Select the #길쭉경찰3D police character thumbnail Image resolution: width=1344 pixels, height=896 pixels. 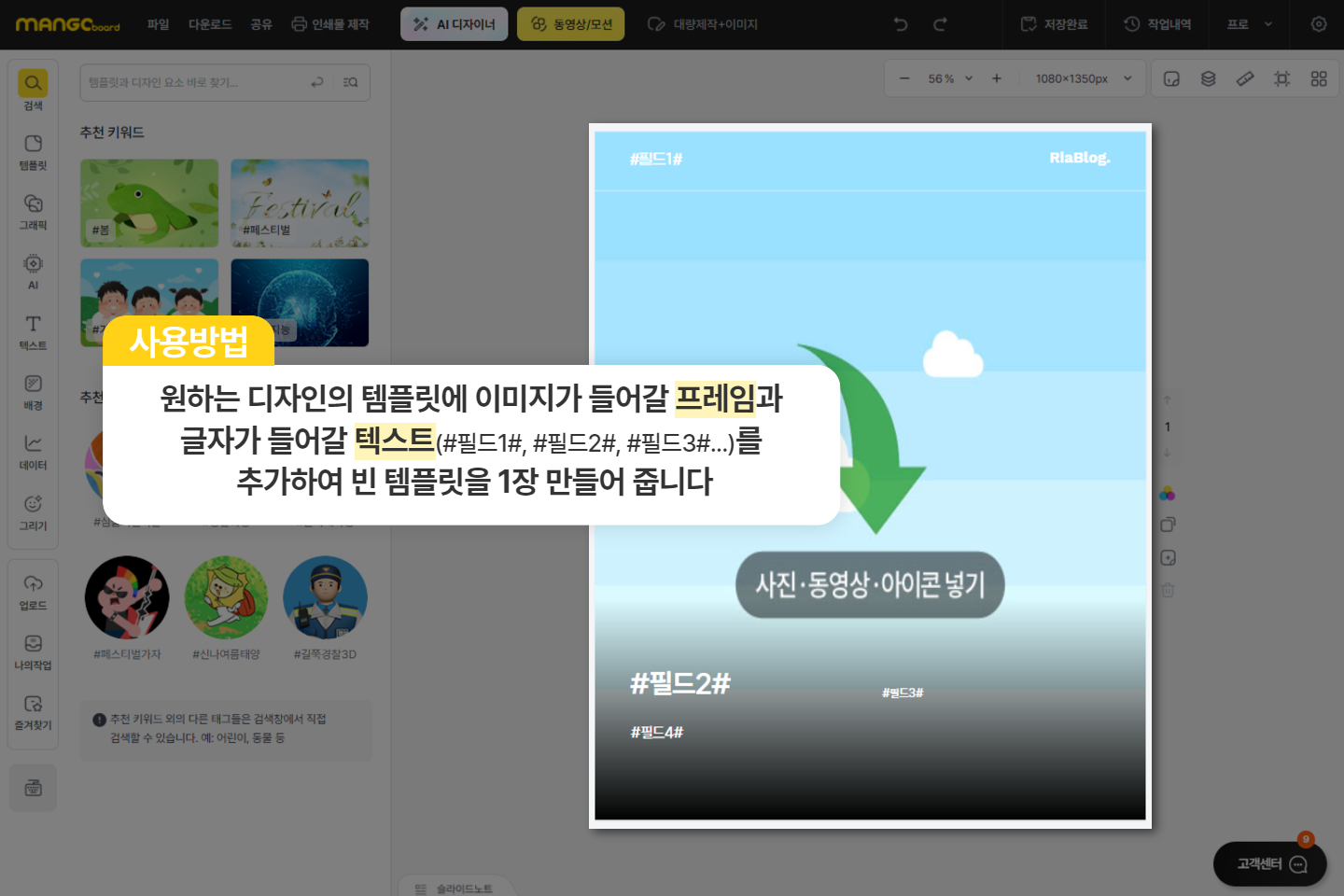pyautogui.click(x=325, y=598)
